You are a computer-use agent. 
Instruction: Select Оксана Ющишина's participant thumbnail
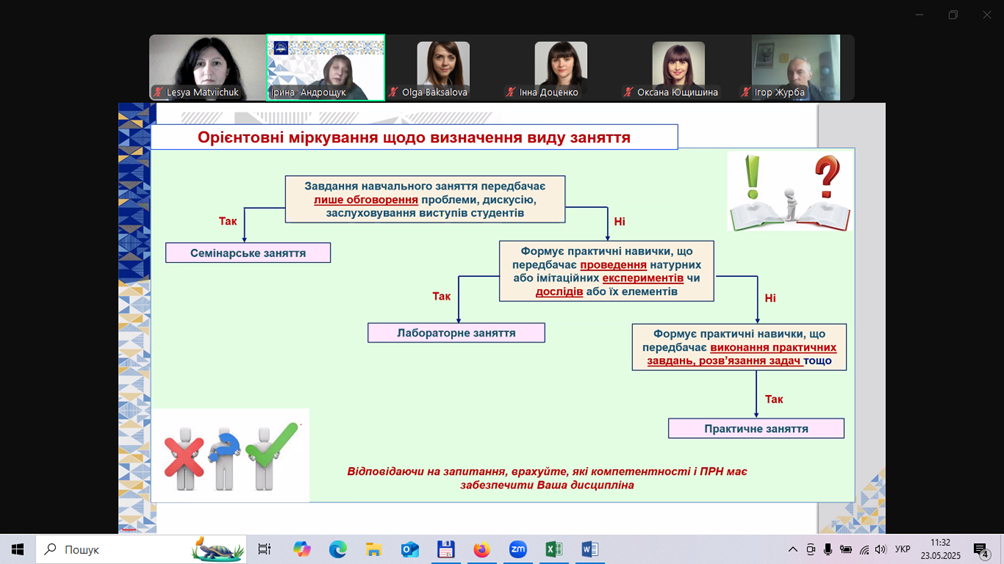pyautogui.click(x=679, y=67)
